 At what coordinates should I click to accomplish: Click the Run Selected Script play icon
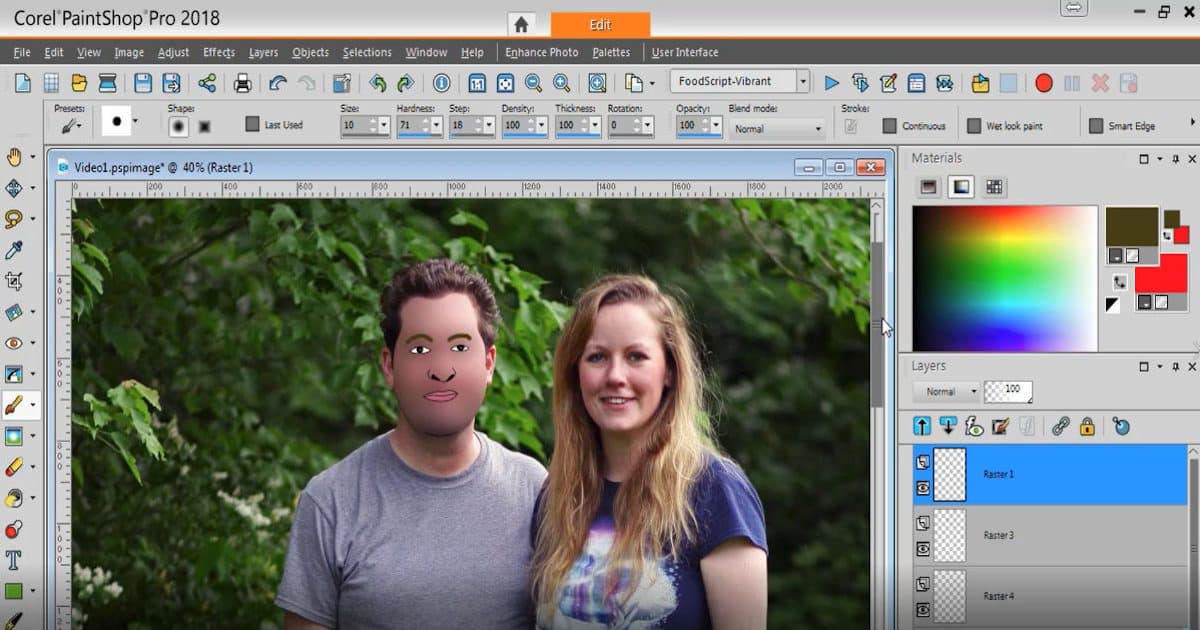[x=831, y=83]
